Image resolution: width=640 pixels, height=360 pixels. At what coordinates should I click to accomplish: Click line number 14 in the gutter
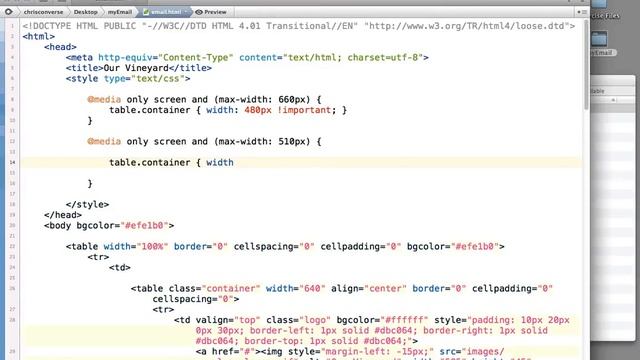coord(12,162)
